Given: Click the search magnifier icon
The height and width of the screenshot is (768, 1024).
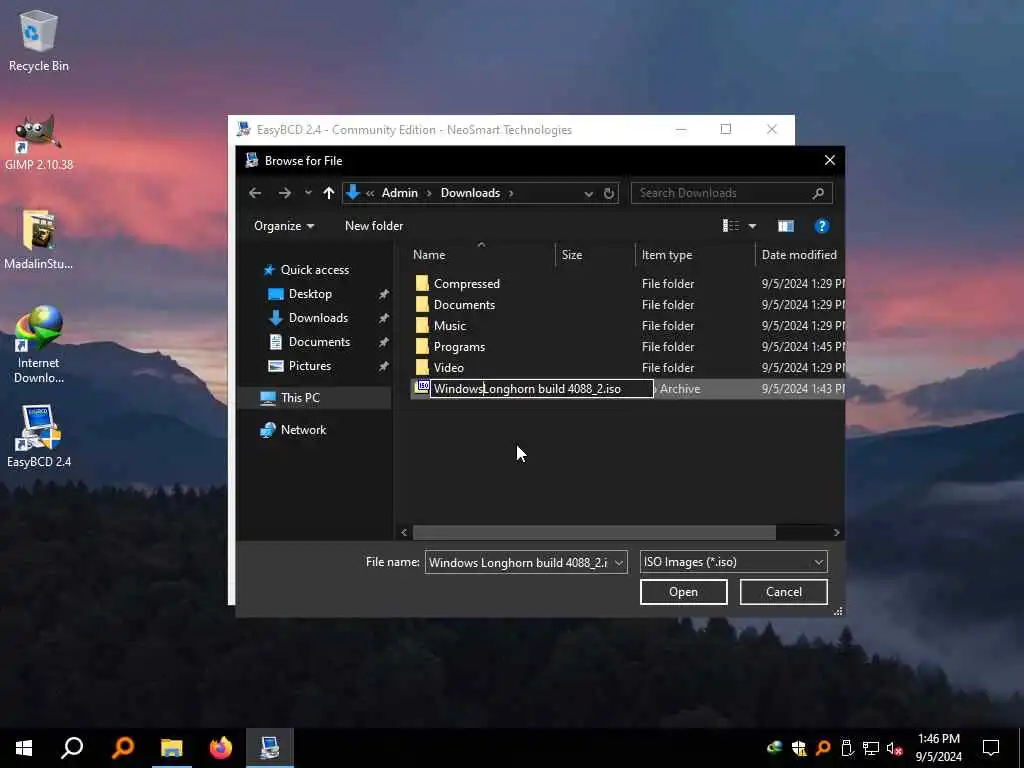Looking at the screenshot, I should pyautogui.click(x=818, y=193).
